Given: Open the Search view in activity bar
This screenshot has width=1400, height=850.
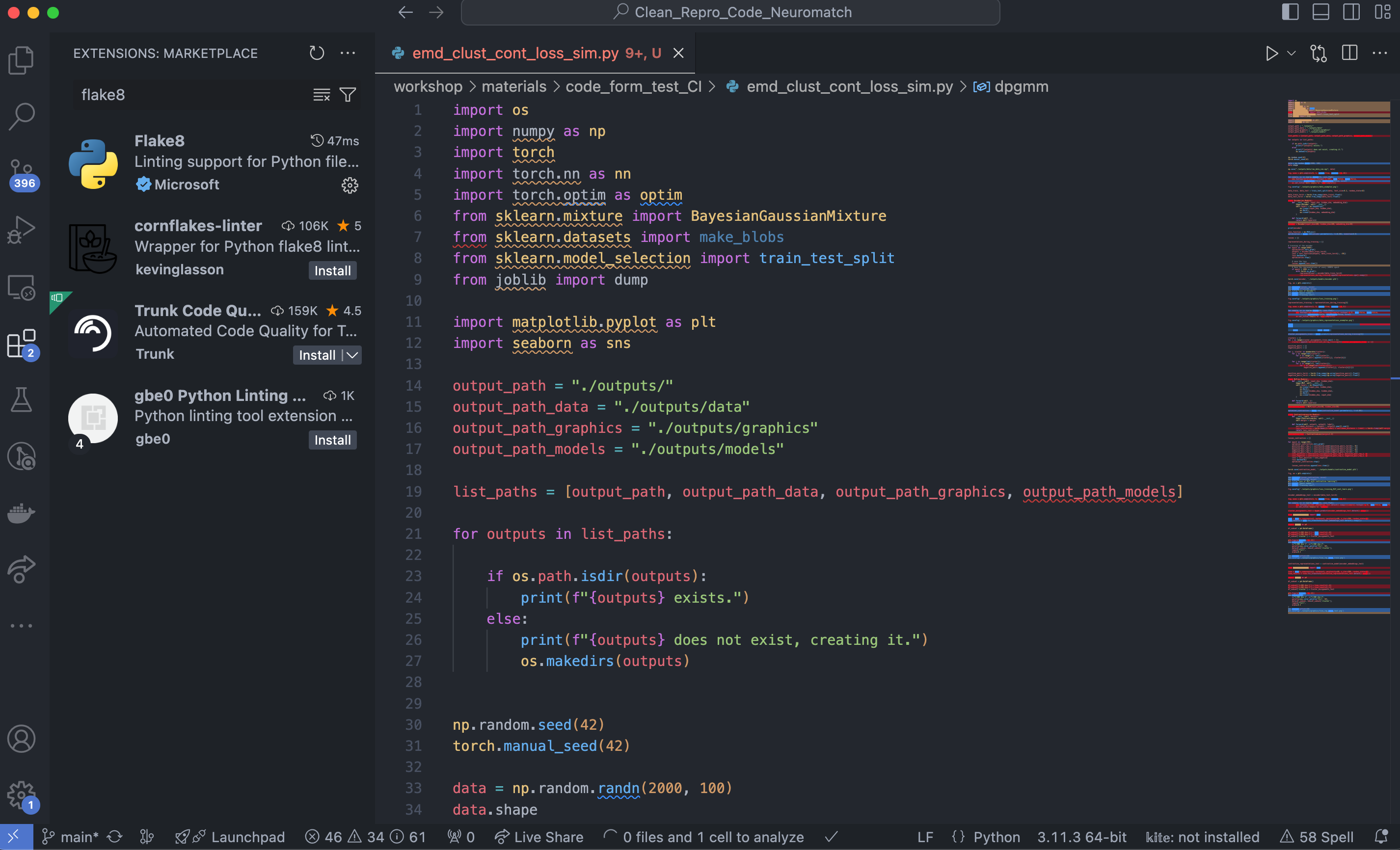Looking at the screenshot, I should click(22, 116).
